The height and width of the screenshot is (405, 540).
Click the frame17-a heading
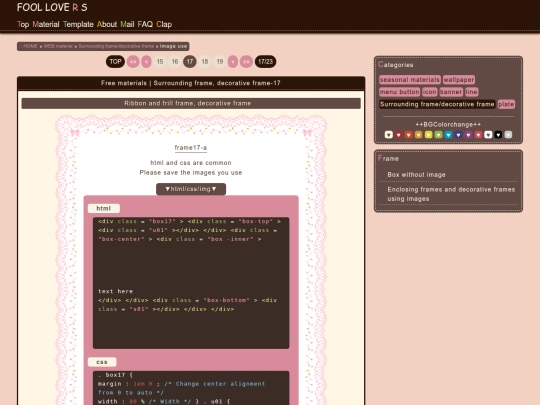[191, 148]
